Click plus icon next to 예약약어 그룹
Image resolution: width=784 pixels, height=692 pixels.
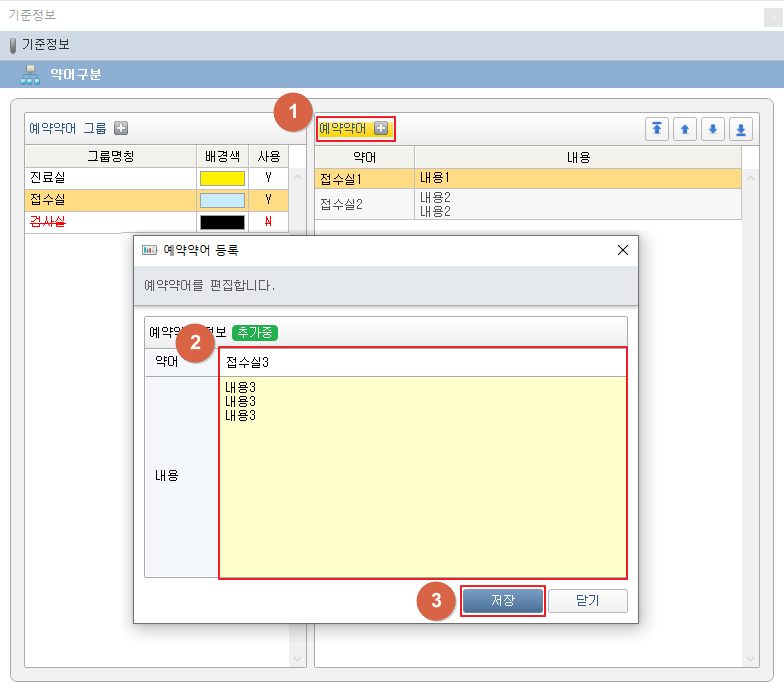pyautogui.click(x=121, y=128)
